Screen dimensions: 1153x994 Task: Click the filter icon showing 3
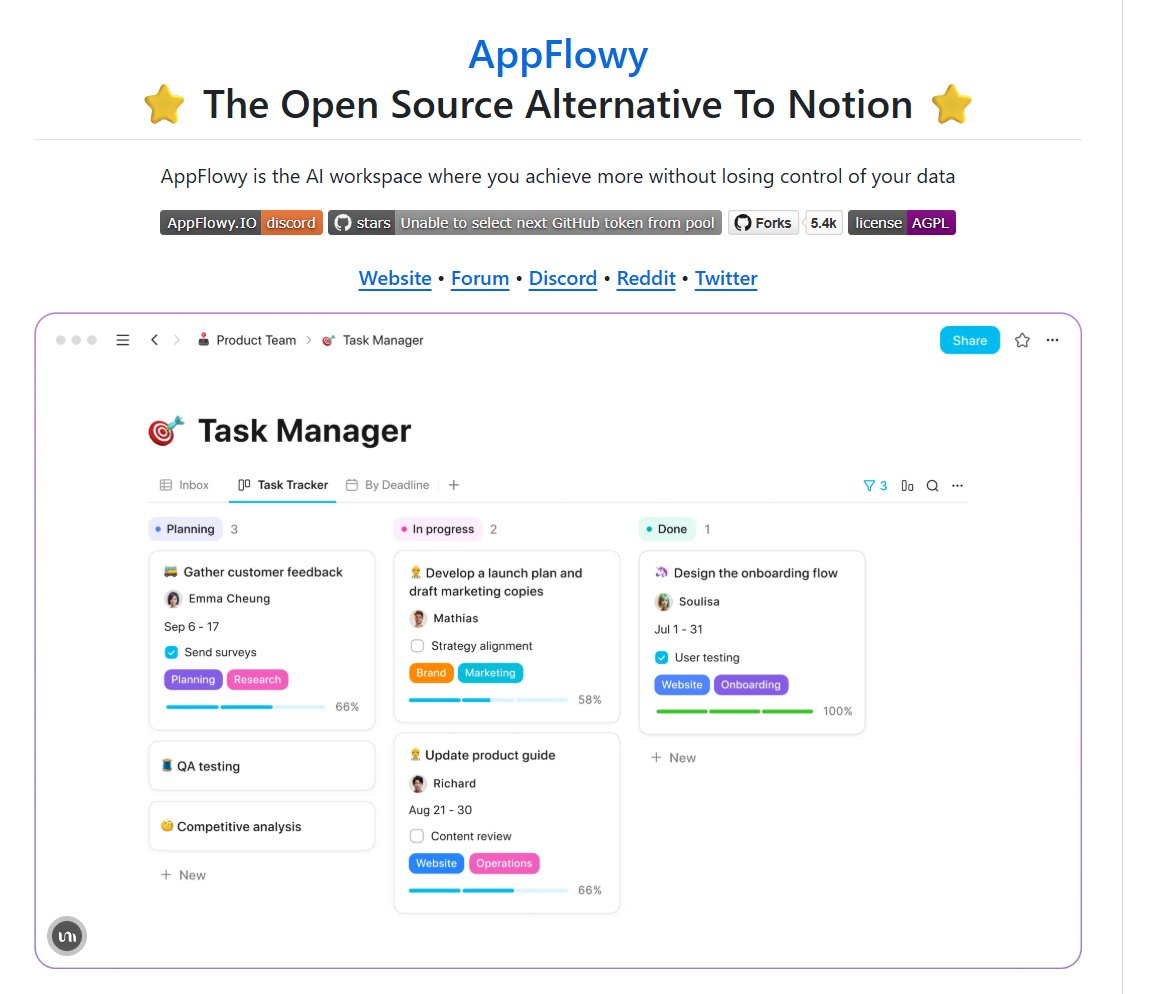click(875, 485)
